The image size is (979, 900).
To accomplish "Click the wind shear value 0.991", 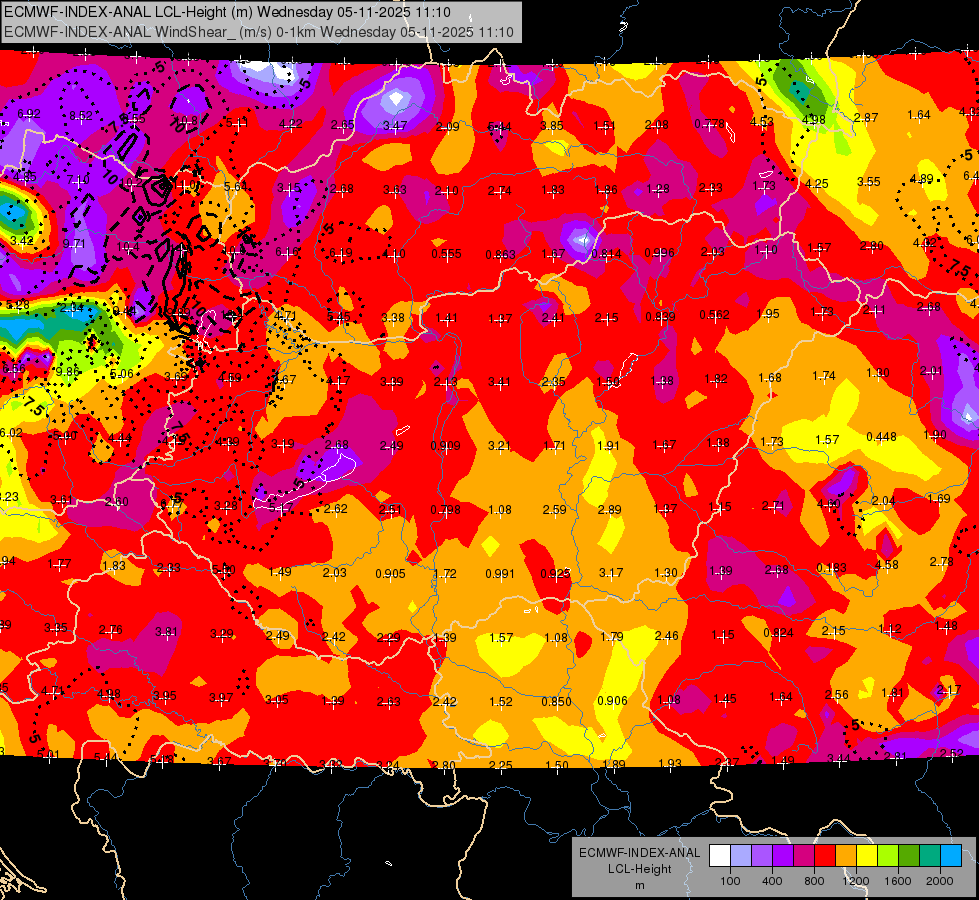I will click(500, 573).
